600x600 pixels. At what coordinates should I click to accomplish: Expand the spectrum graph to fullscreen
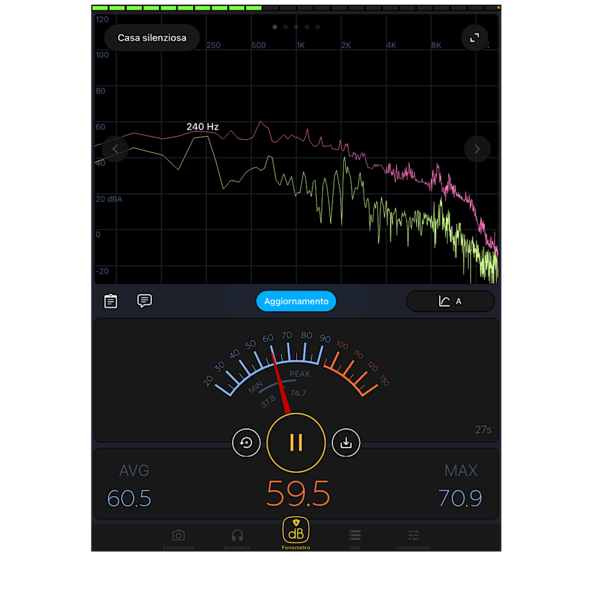[475, 38]
